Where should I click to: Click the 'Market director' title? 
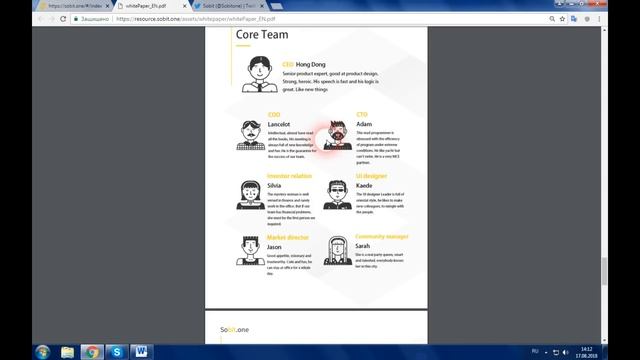coord(288,237)
